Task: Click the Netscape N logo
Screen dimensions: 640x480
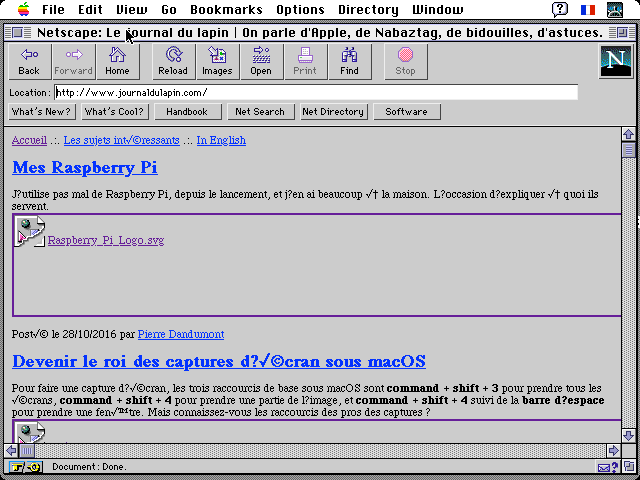Action: coord(615,61)
